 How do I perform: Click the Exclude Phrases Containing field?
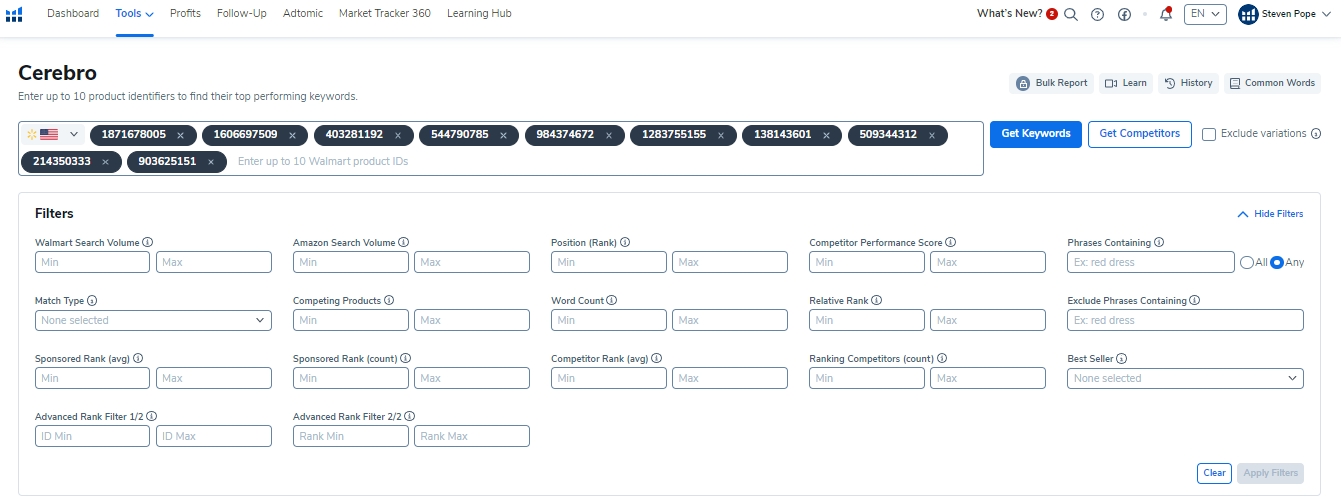[1185, 320]
